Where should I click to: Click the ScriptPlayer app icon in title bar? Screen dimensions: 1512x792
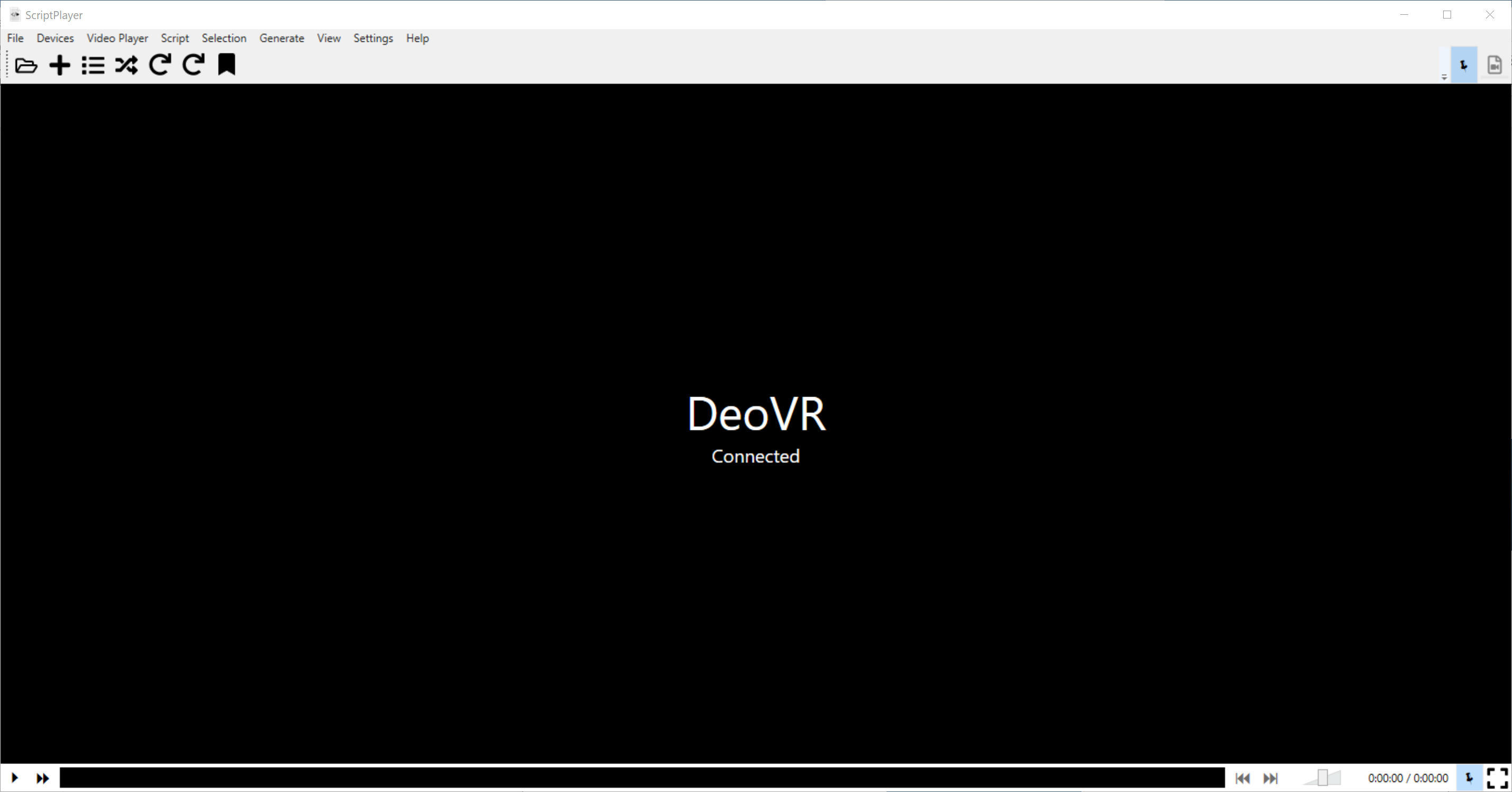pyautogui.click(x=15, y=15)
